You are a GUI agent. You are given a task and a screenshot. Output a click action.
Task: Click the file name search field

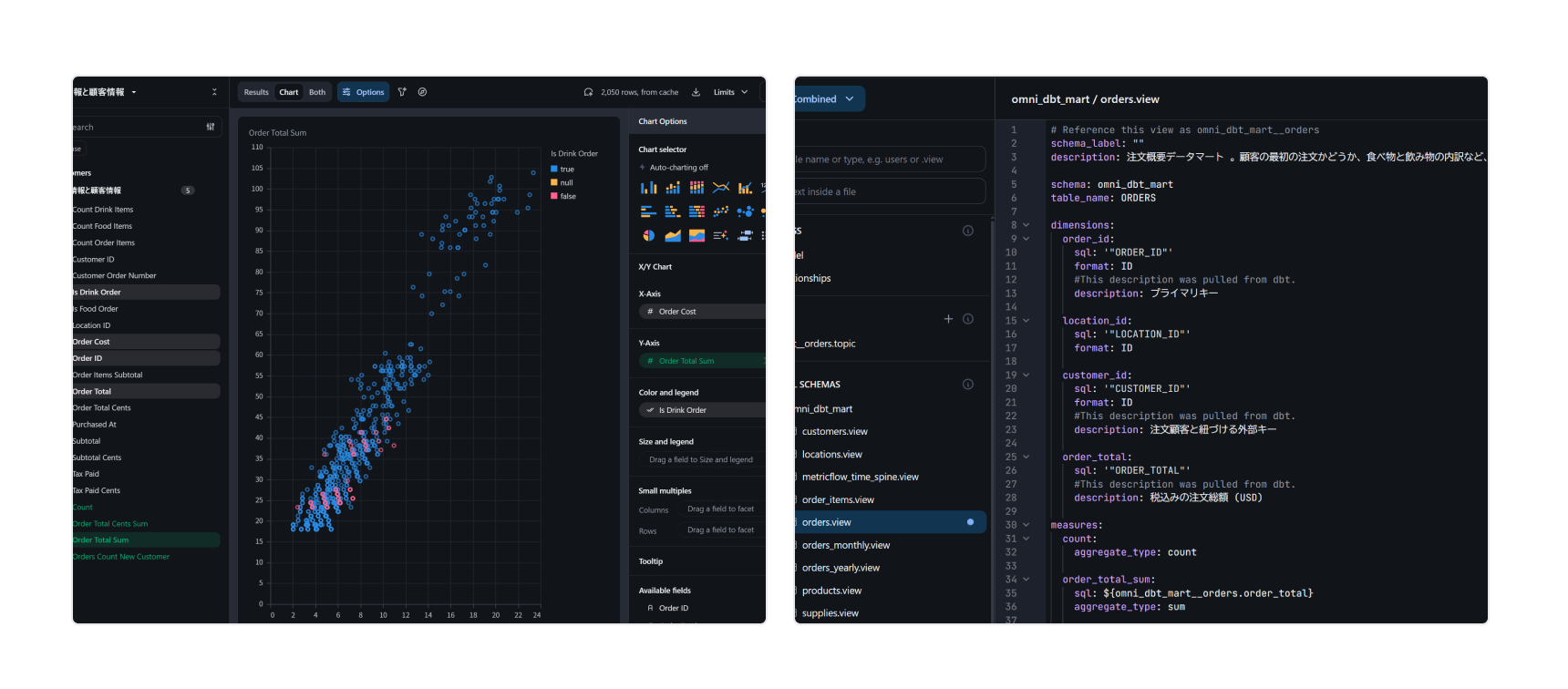click(889, 159)
